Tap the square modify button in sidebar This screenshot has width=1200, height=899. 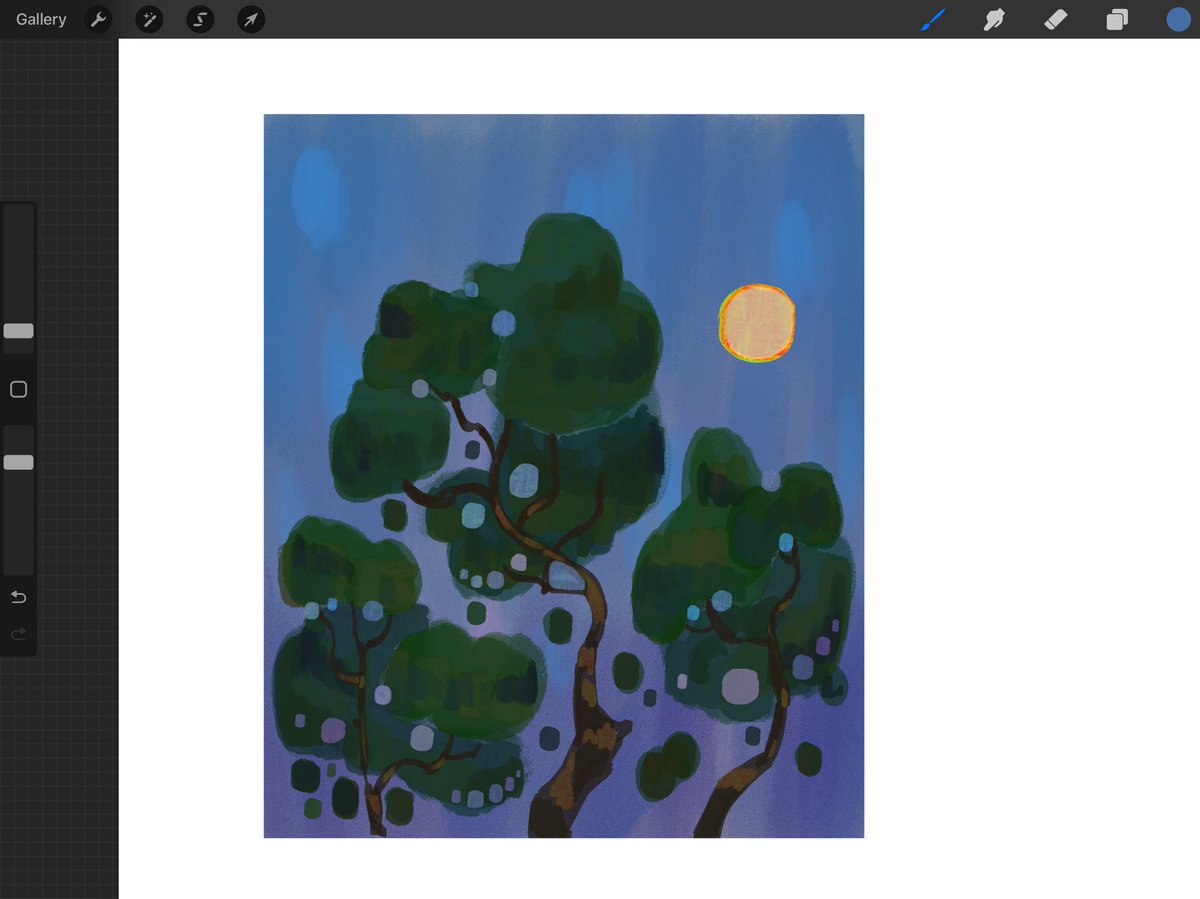[18, 389]
